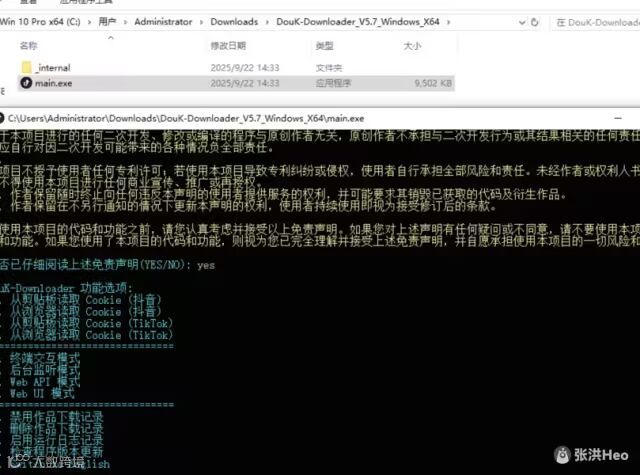The width and height of the screenshot is (640, 475).
Task: Minimize the main.exe console window
Action: 618,118
